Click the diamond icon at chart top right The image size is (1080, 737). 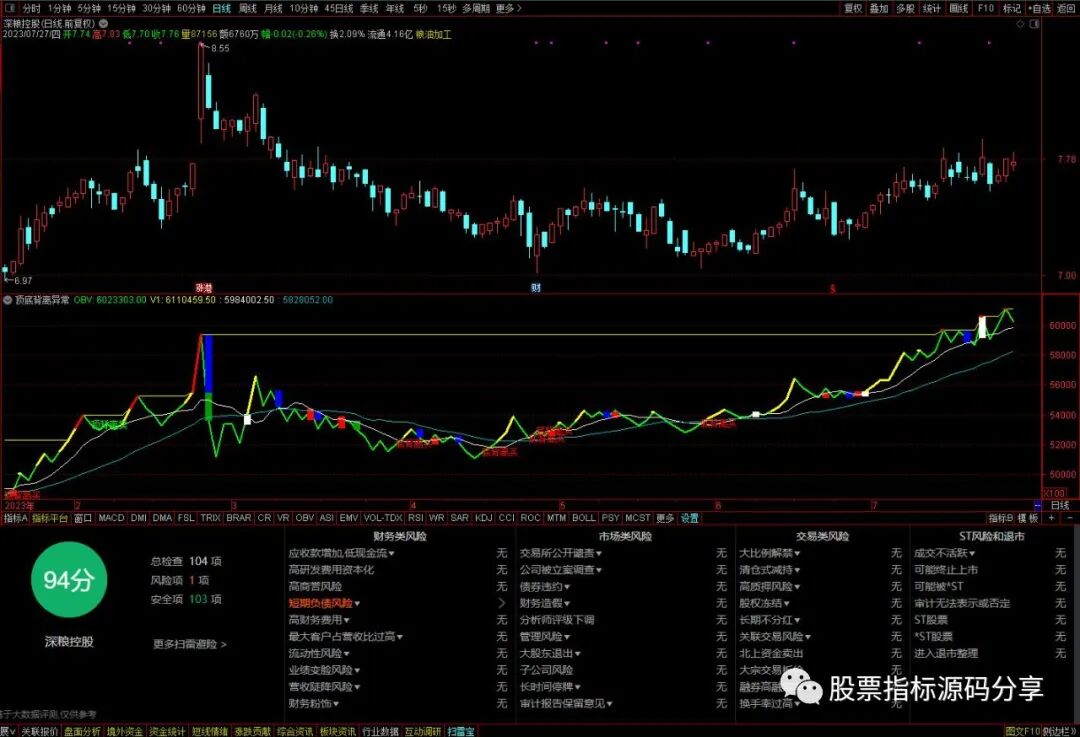[1020, 23]
